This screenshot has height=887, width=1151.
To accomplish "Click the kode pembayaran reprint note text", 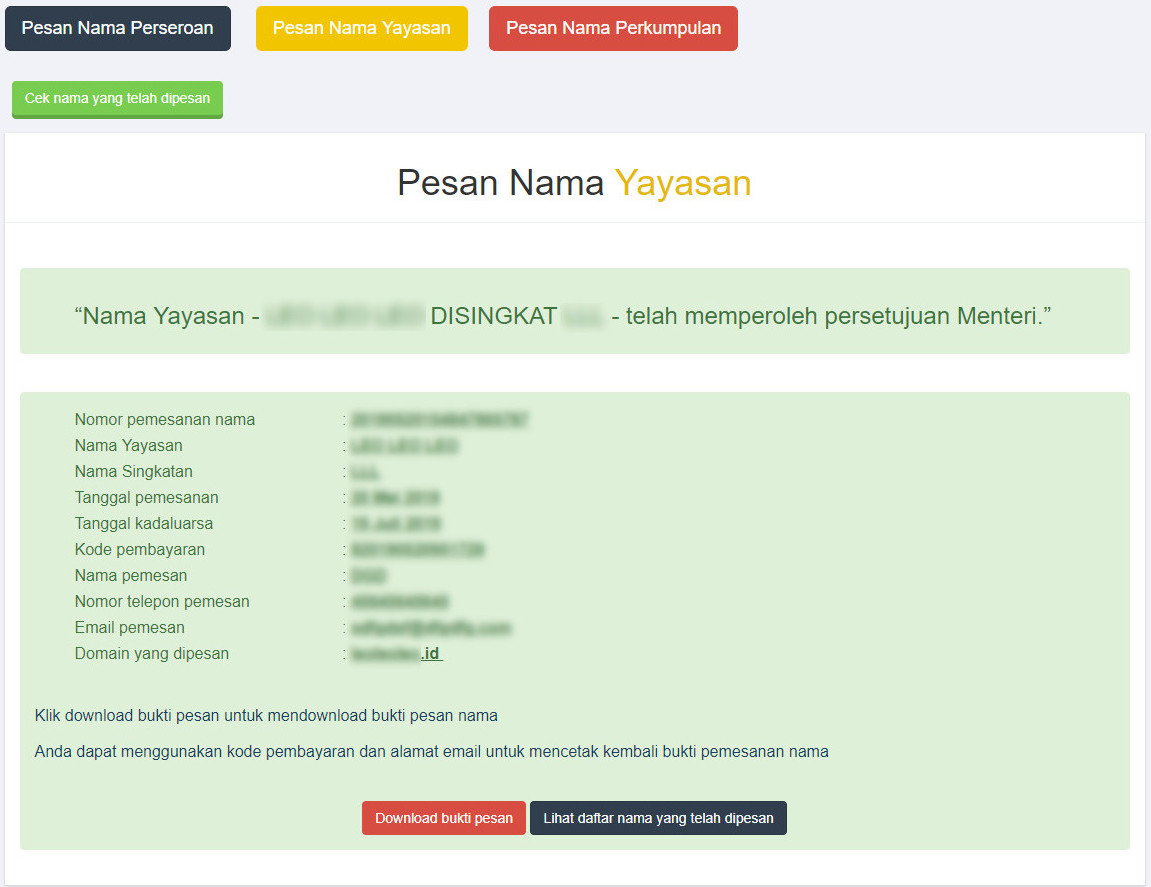I will coord(431,752).
